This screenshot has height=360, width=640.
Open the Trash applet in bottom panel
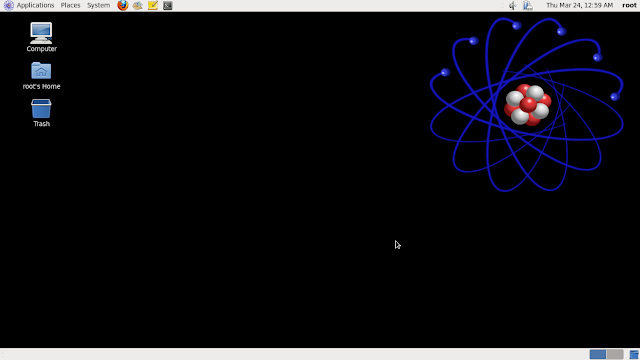pyautogui.click(x=634, y=354)
